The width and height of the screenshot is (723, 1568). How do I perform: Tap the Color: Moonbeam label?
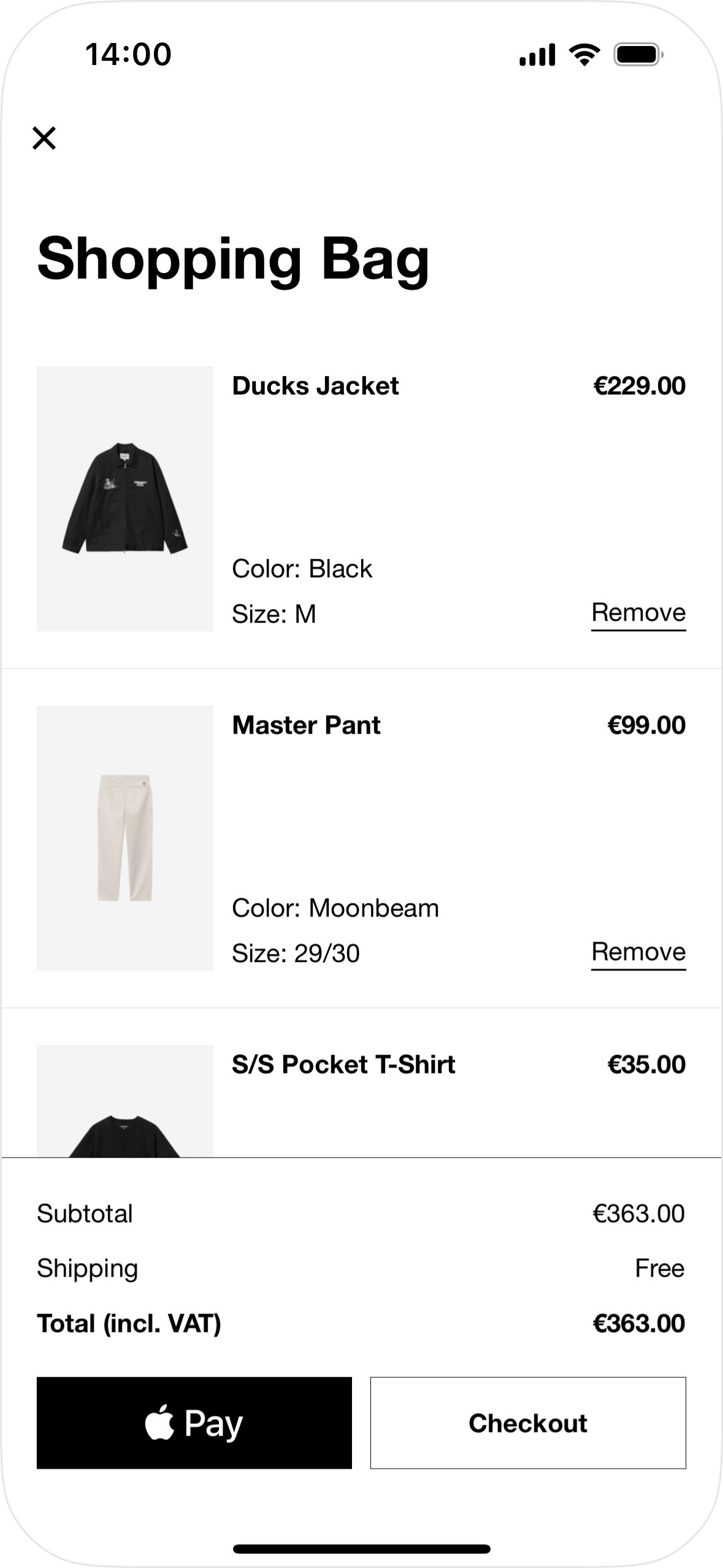point(335,908)
